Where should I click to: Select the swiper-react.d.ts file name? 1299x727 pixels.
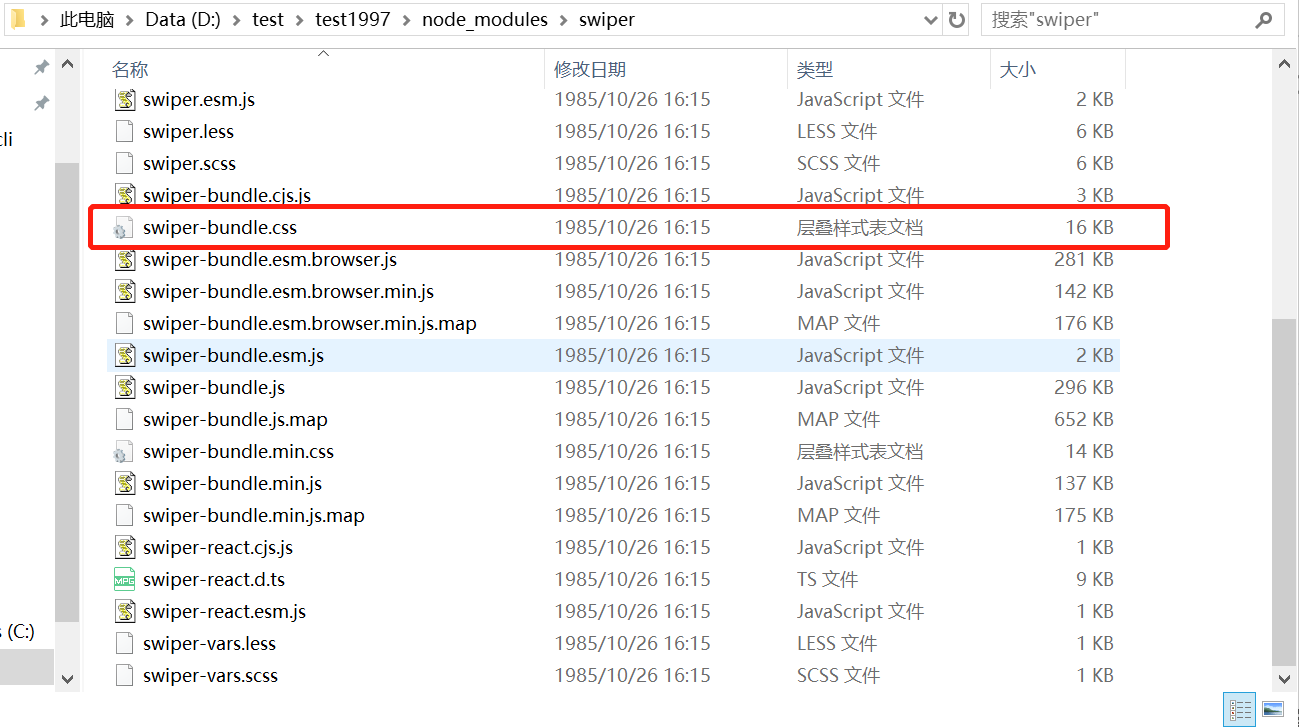(x=214, y=580)
